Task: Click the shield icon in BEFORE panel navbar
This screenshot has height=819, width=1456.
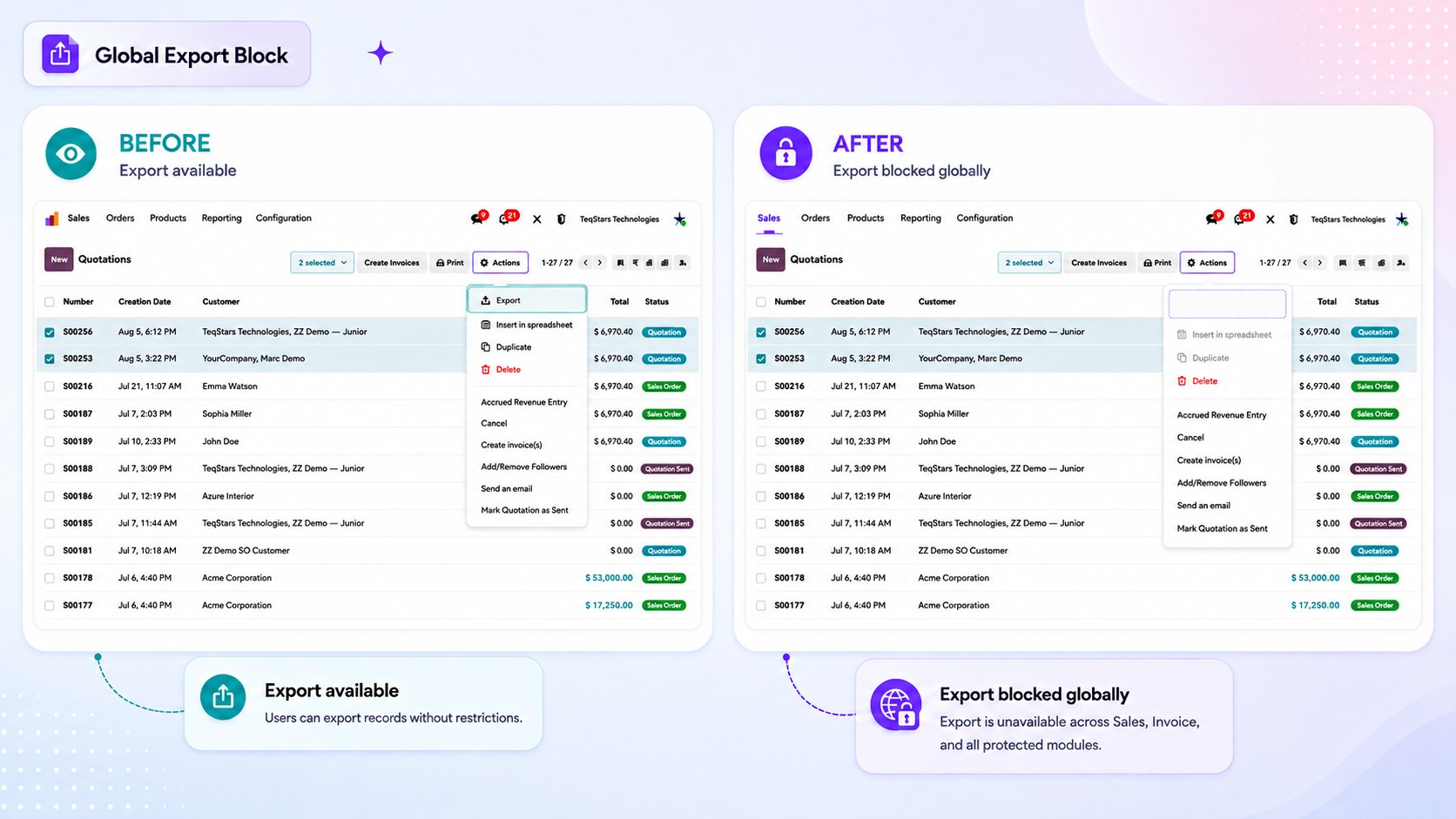Action: coord(562,219)
